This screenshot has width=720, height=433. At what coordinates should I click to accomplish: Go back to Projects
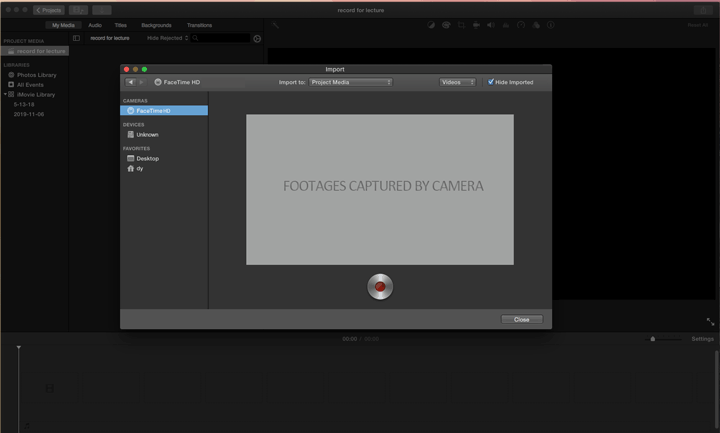(48, 10)
